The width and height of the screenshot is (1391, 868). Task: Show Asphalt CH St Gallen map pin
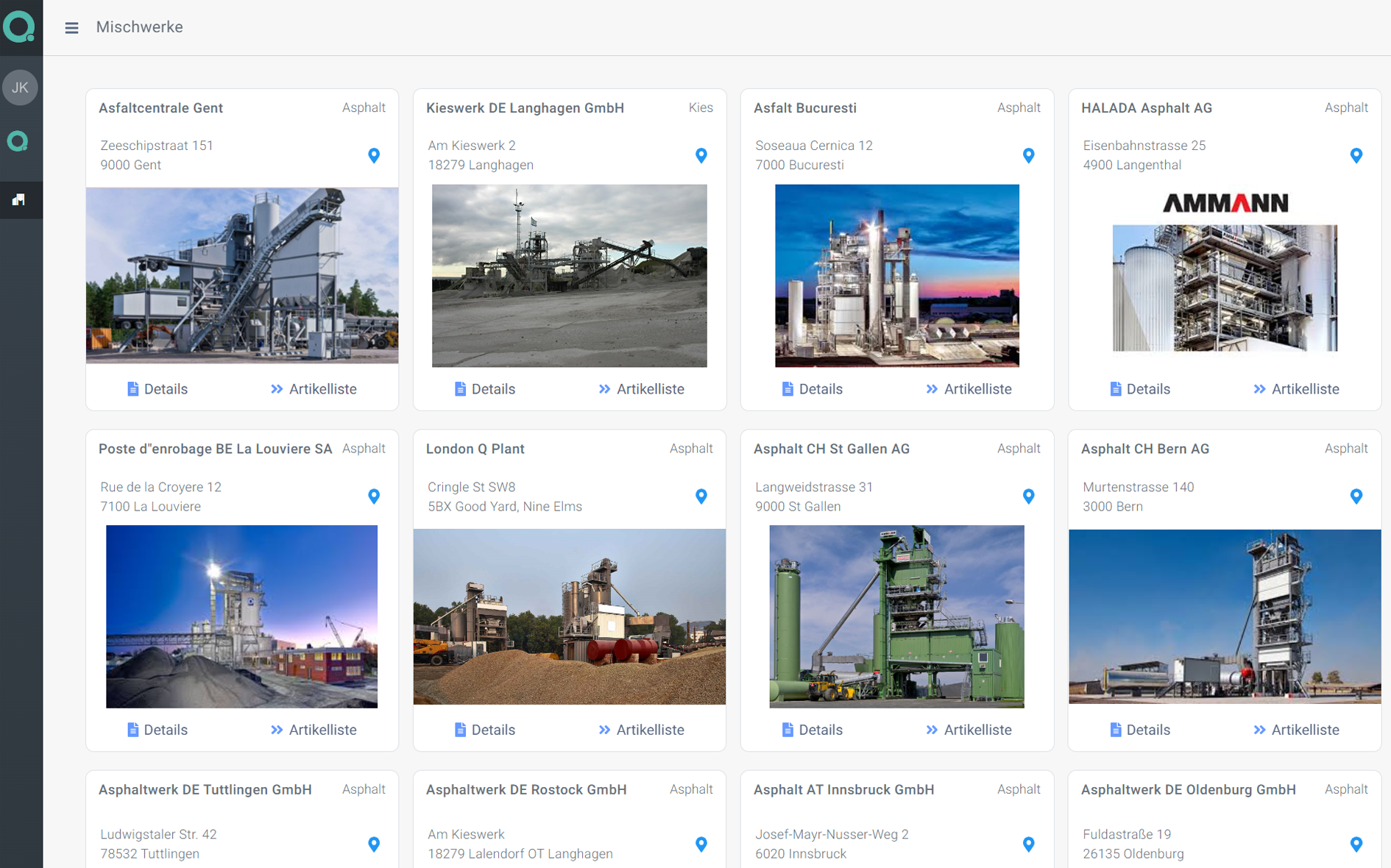pos(1029,497)
